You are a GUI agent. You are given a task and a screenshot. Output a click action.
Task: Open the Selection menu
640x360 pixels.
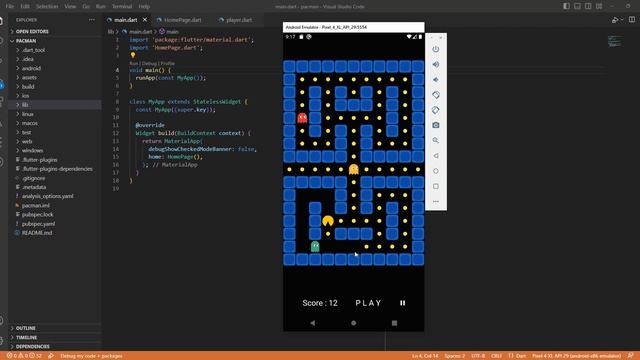[47, 7]
